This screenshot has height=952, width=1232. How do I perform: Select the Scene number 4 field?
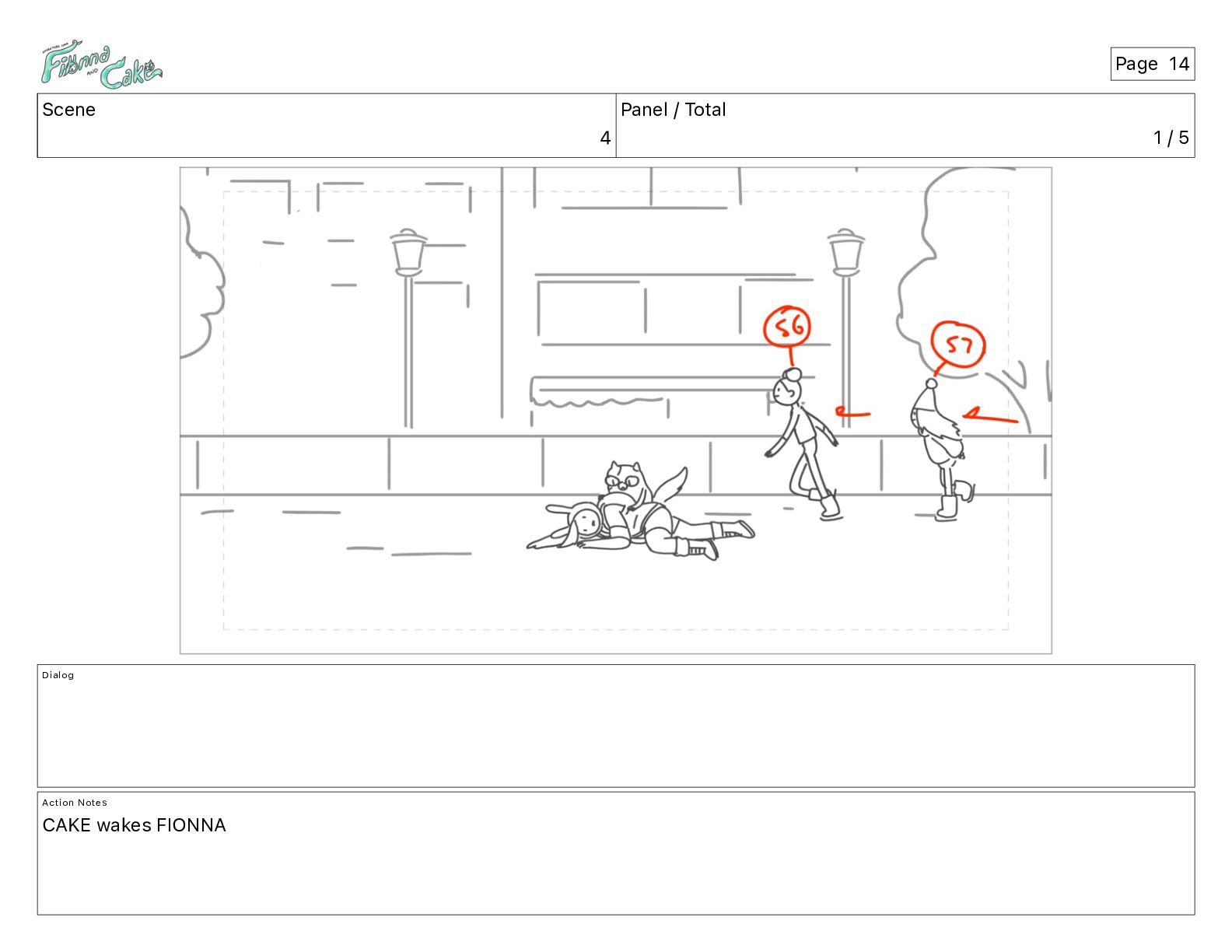point(327,125)
